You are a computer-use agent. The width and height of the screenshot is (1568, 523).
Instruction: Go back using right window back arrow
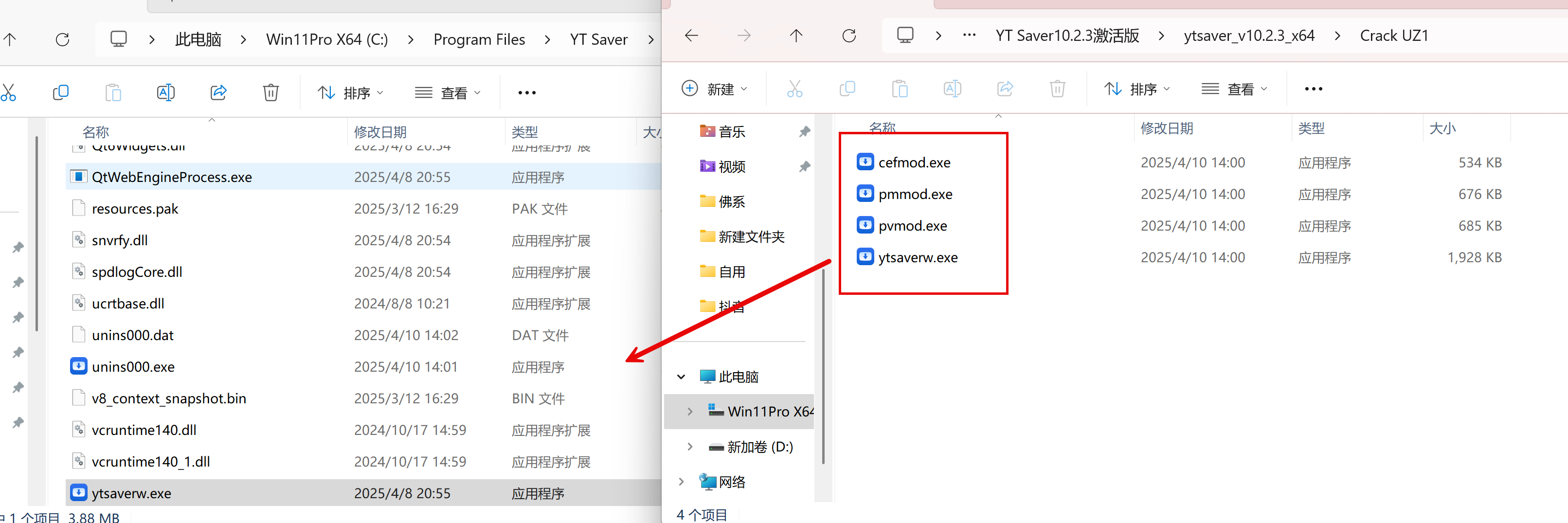click(x=691, y=36)
